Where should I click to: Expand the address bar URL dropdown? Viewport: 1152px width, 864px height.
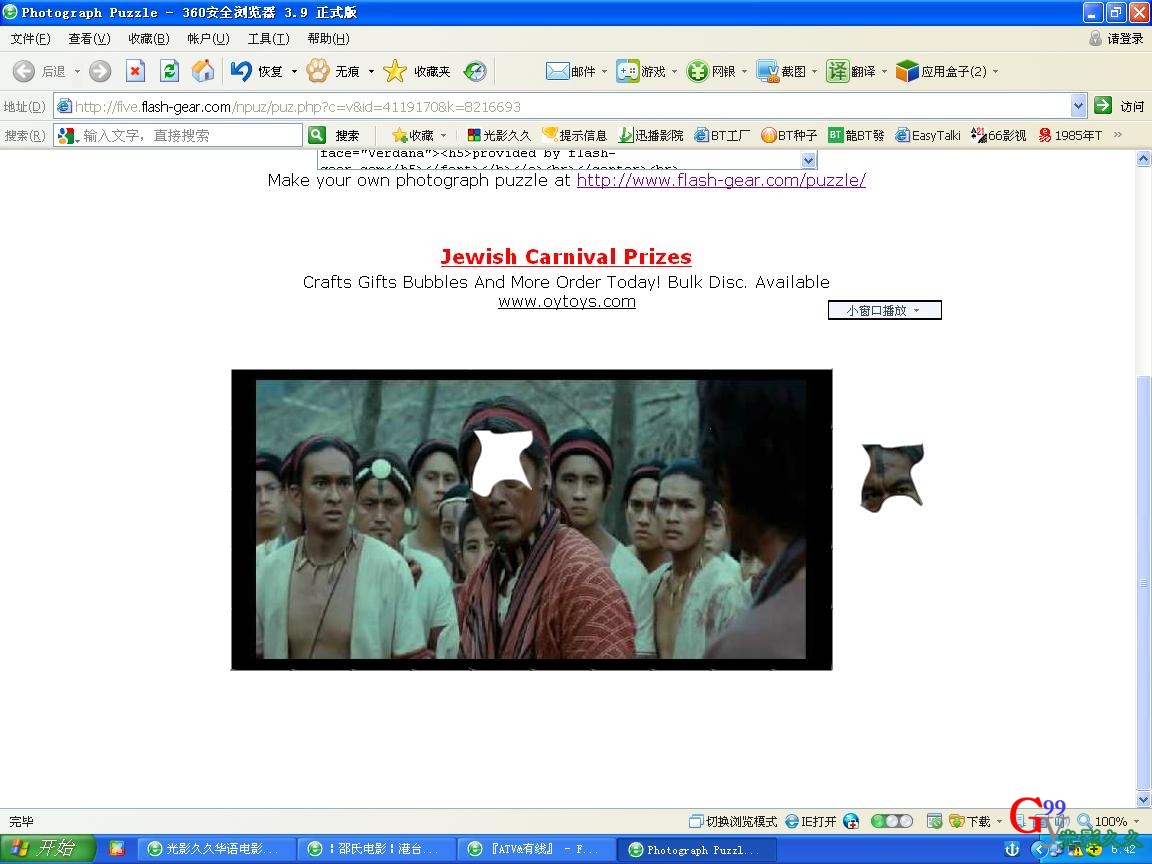pyautogui.click(x=1078, y=106)
